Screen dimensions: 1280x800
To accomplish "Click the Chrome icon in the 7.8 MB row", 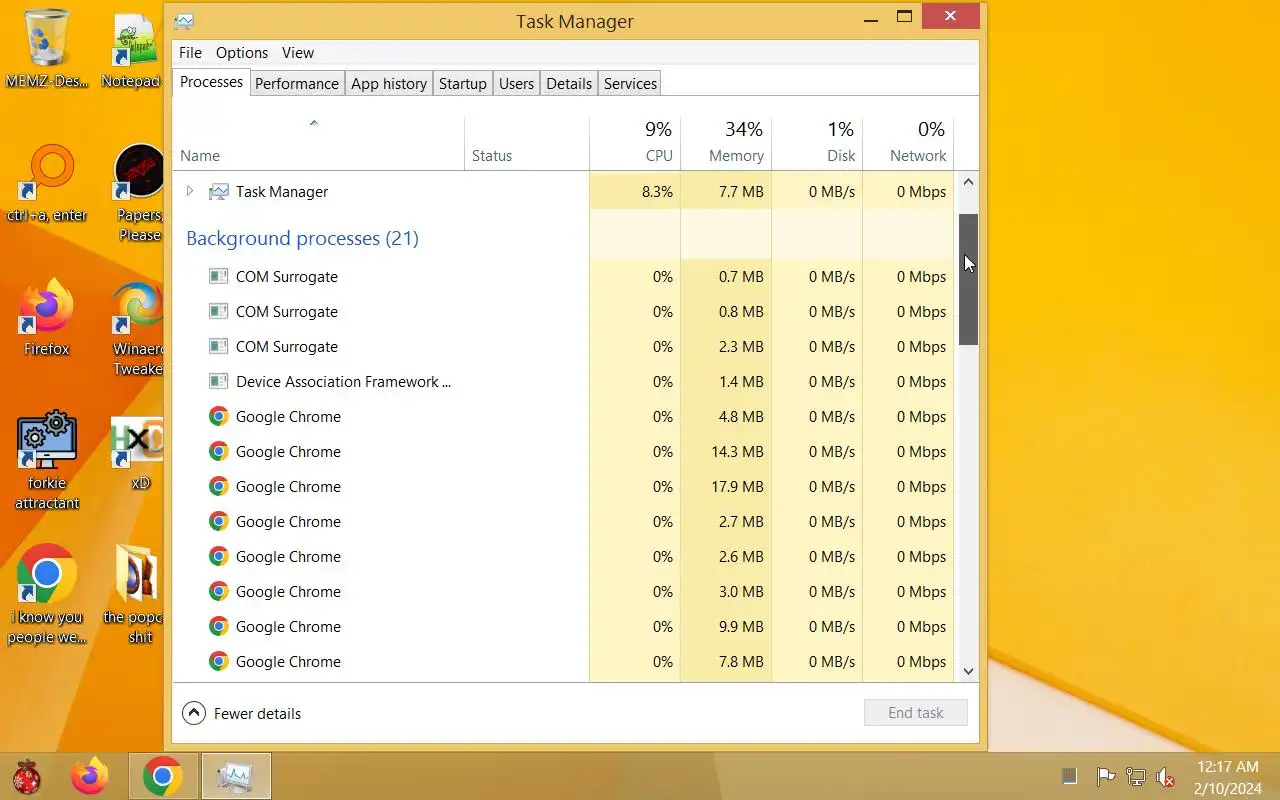I will pos(218,661).
